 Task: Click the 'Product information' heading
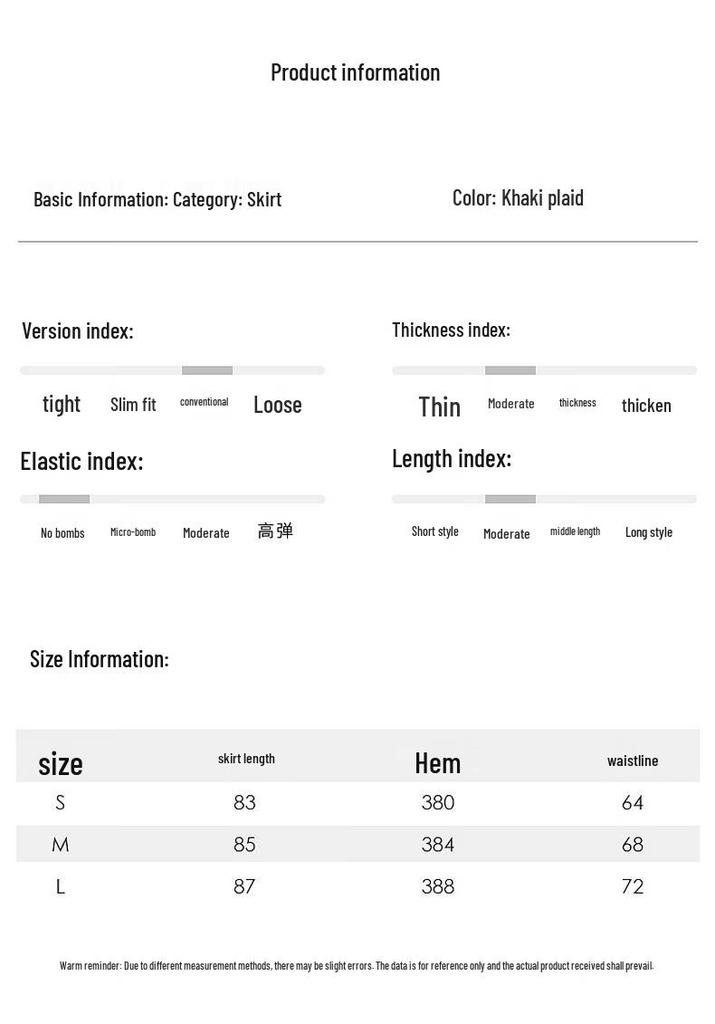tap(355, 72)
